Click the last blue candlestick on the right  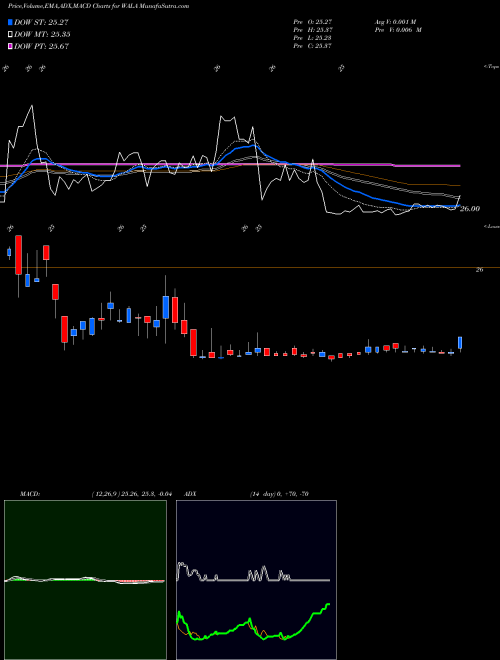(460, 343)
